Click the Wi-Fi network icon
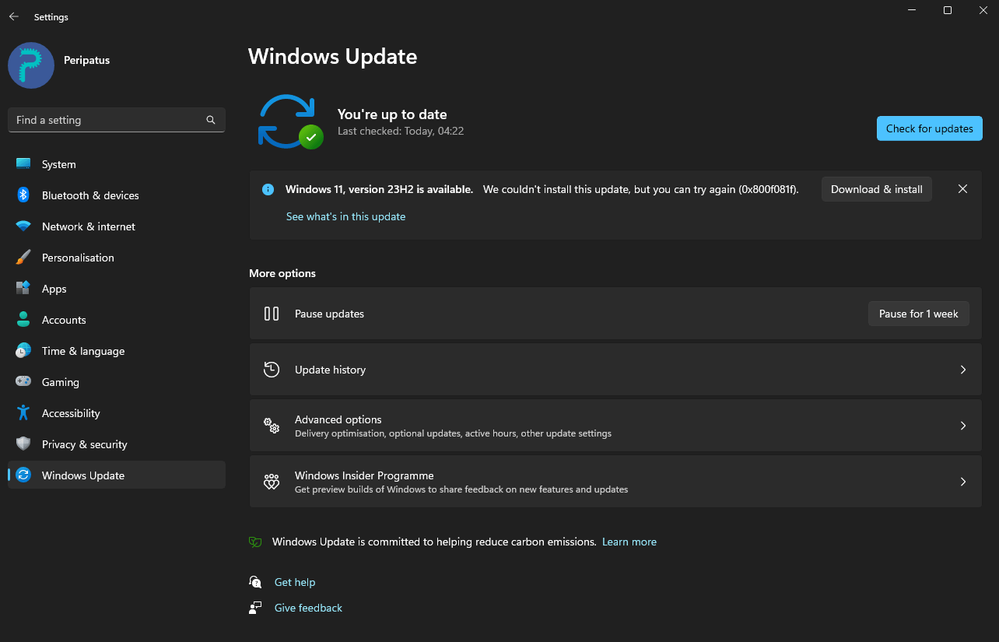The height and width of the screenshot is (642, 999). pos(24,226)
